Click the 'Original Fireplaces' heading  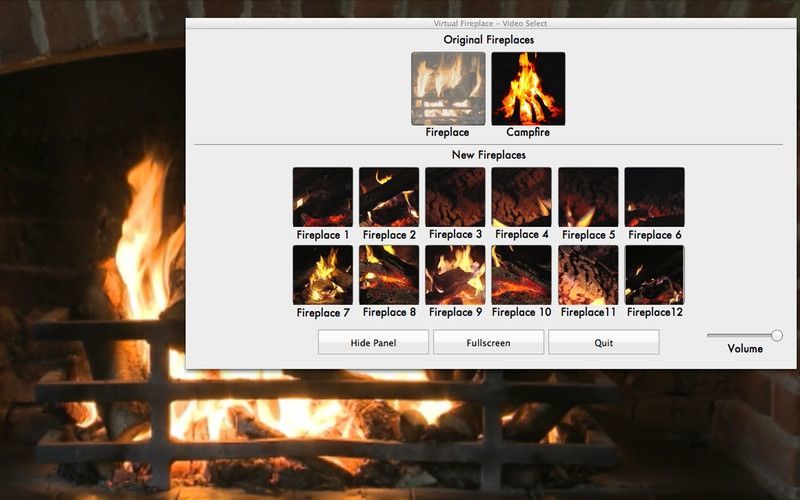coord(489,40)
